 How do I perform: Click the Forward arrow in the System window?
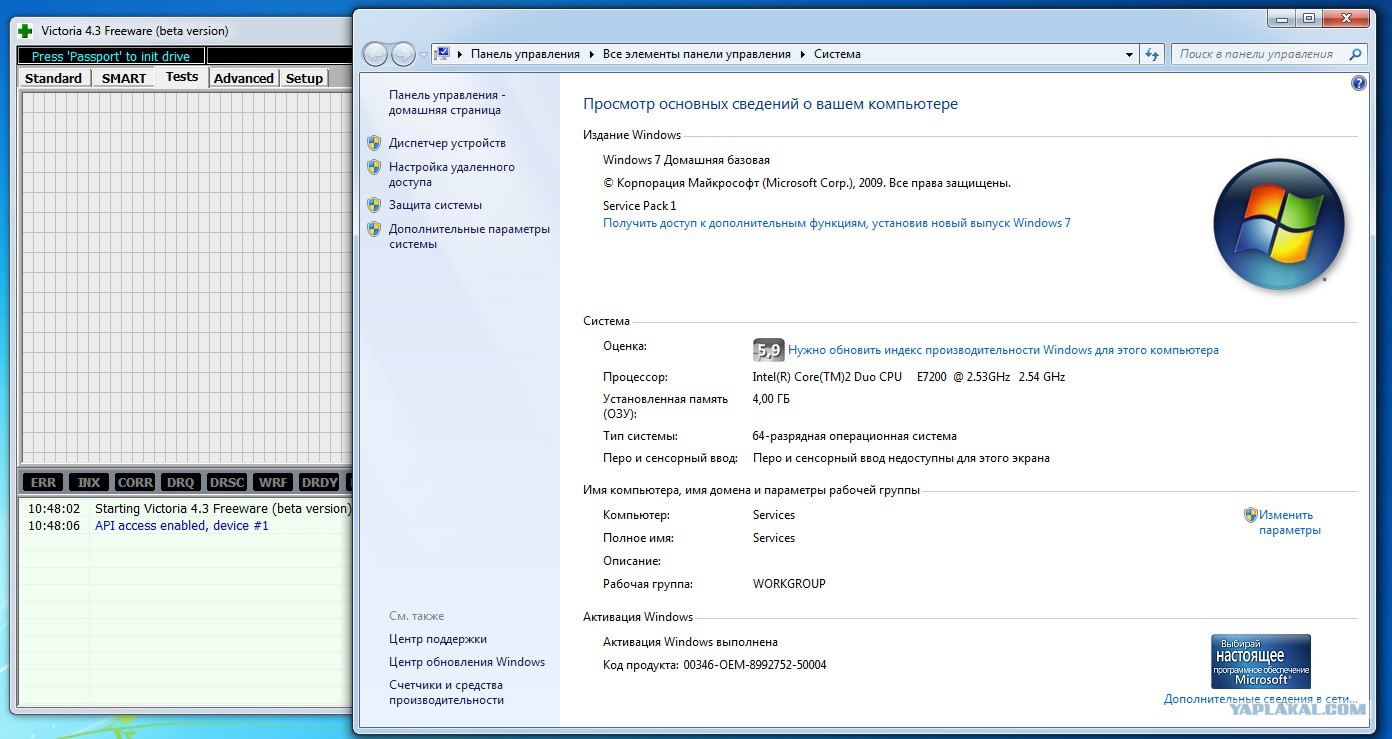403,54
